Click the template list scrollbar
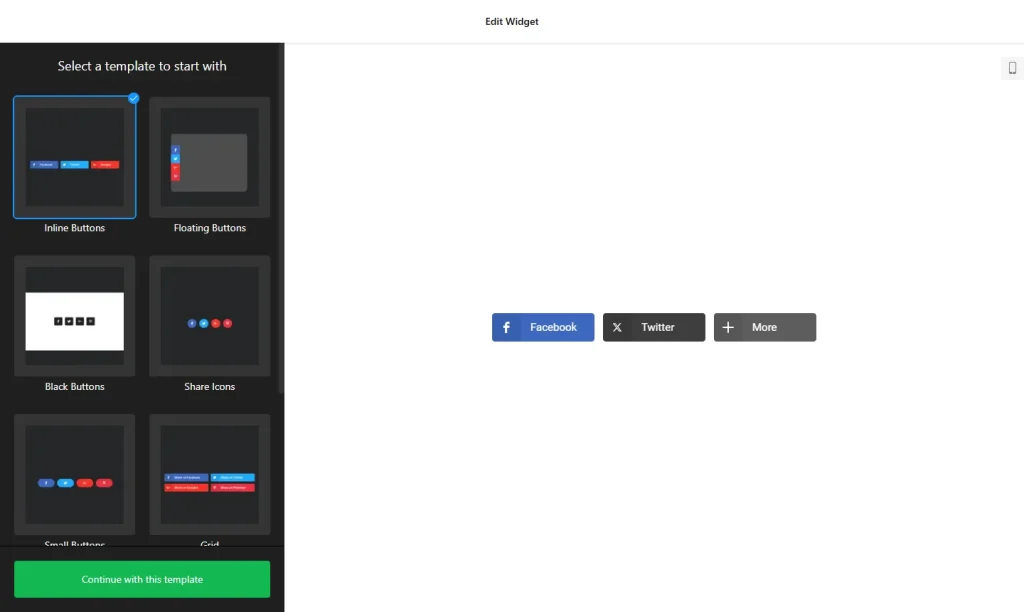Image resolution: width=1024 pixels, height=612 pixels. coord(281,219)
